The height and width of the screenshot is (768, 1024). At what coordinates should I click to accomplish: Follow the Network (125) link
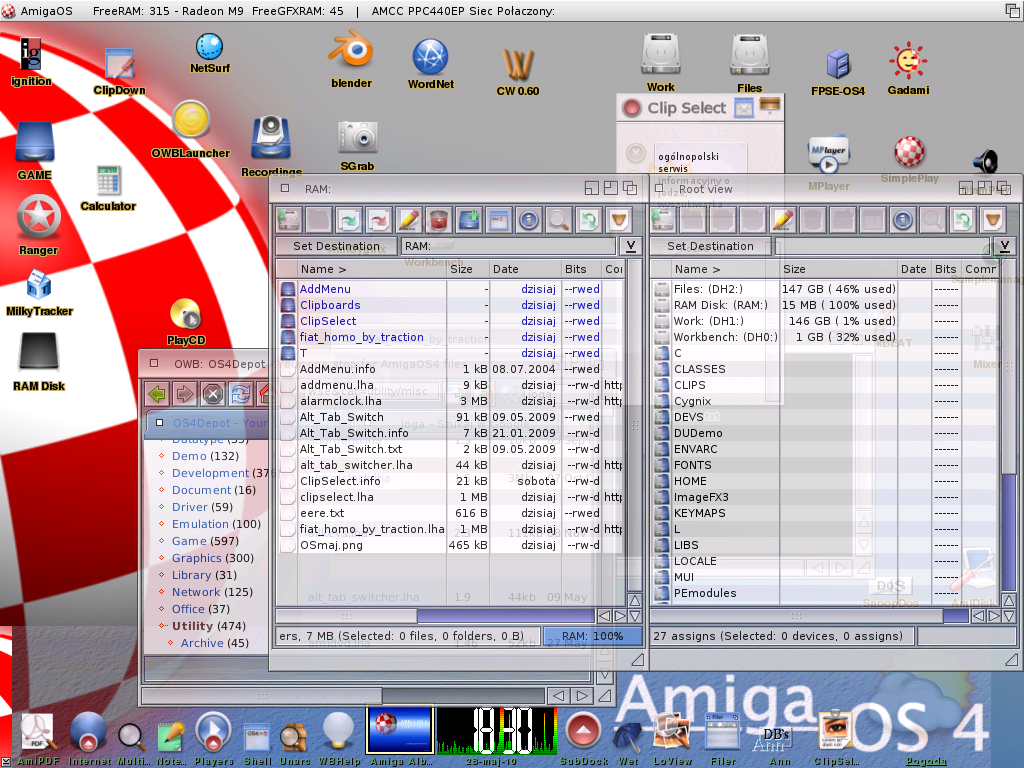[x=212, y=592]
